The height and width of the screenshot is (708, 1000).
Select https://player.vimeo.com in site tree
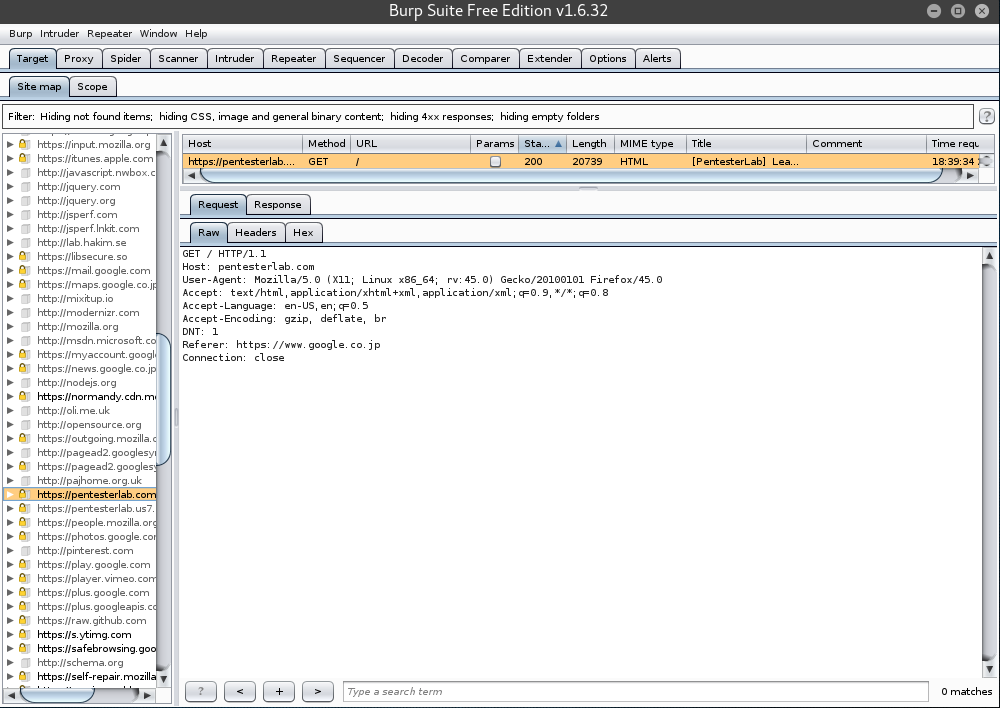point(96,579)
